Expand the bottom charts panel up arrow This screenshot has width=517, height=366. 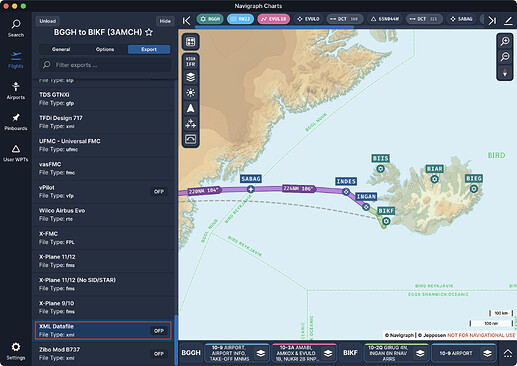click(507, 353)
